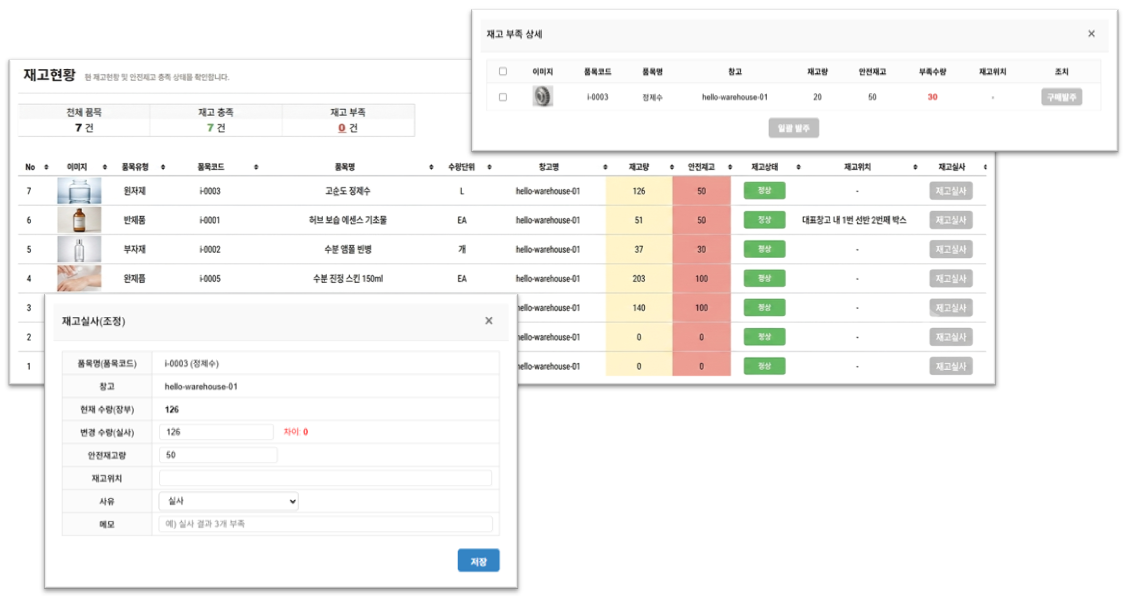Sort table by 재고상태 column
The width and height of the screenshot is (1125, 600).
(799, 167)
